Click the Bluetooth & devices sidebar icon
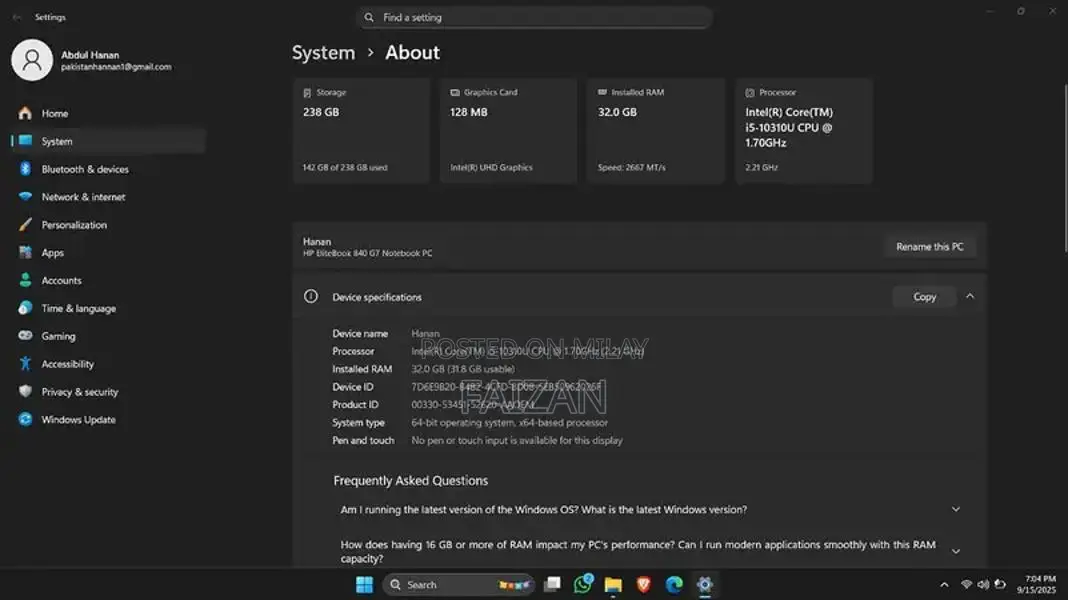Image resolution: width=1068 pixels, height=600 pixels. click(25, 169)
